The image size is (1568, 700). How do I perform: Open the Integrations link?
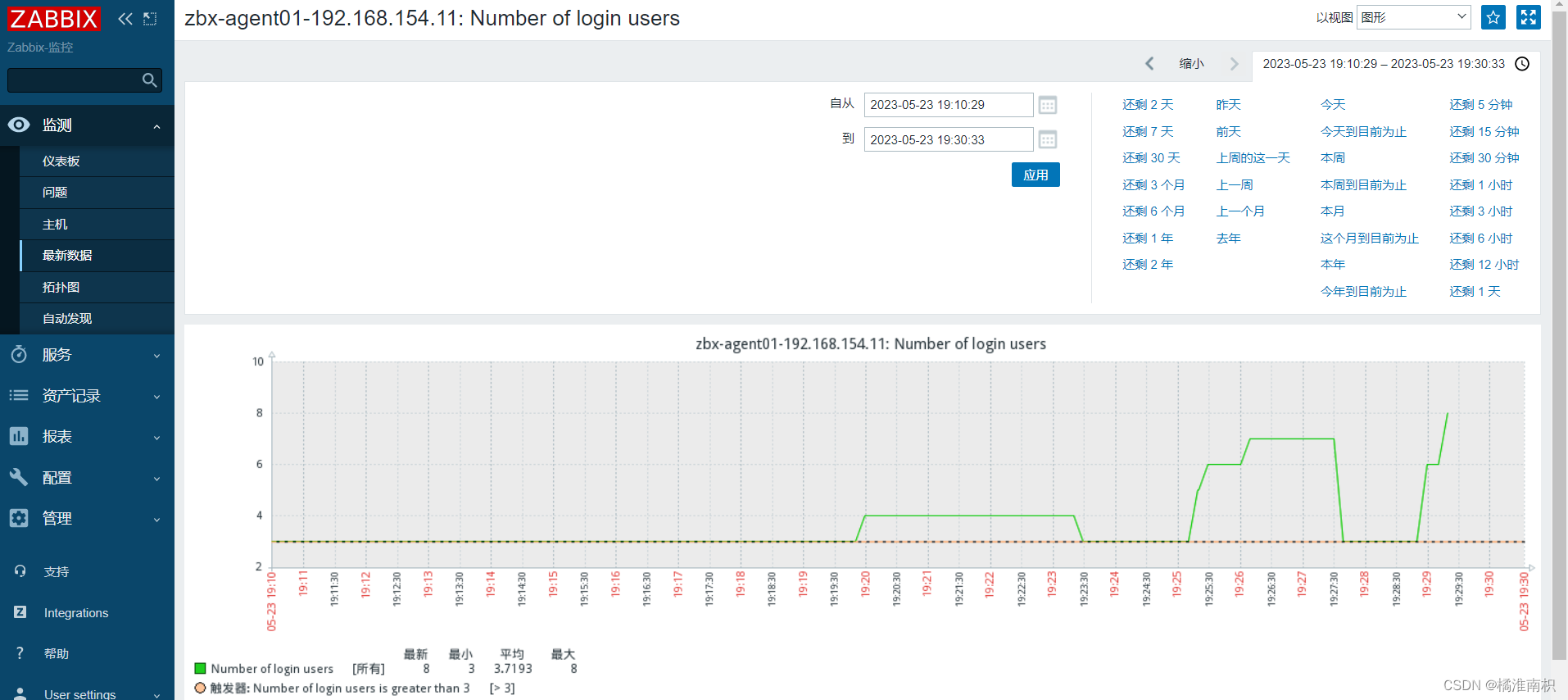pyautogui.click(x=76, y=612)
